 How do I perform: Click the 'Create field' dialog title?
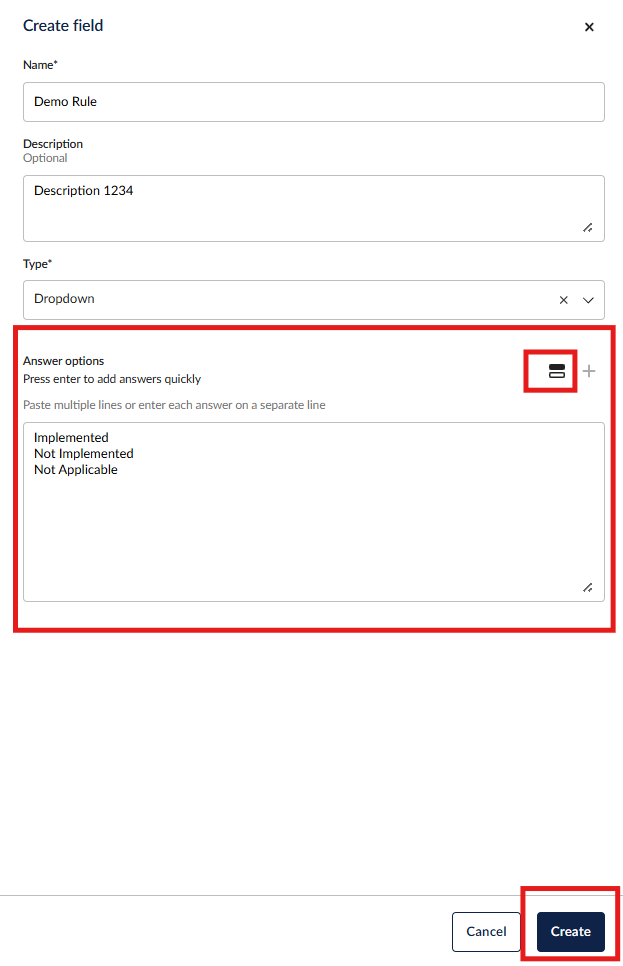[63, 25]
